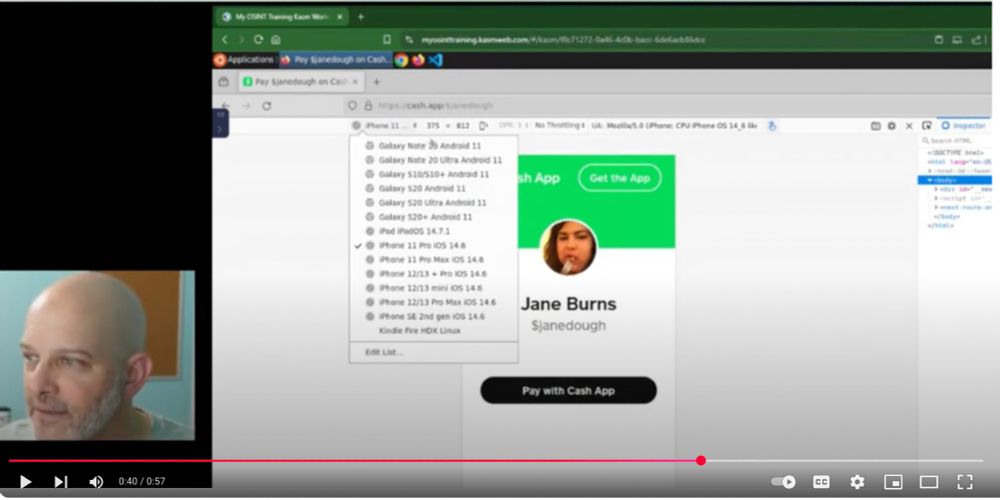Turn on closed captions

pos(821,482)
